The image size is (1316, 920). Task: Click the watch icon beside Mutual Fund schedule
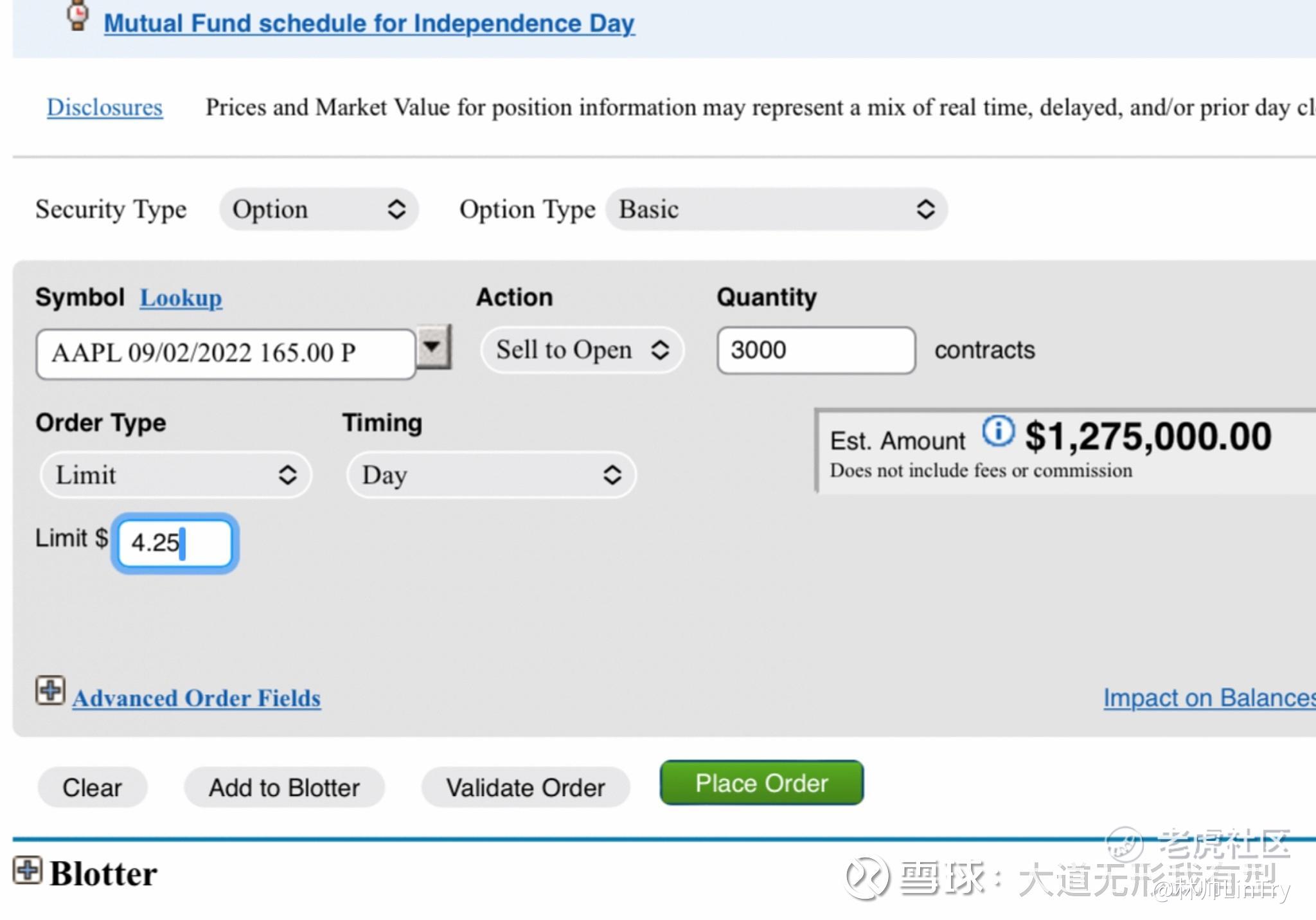tap(78, 15)
